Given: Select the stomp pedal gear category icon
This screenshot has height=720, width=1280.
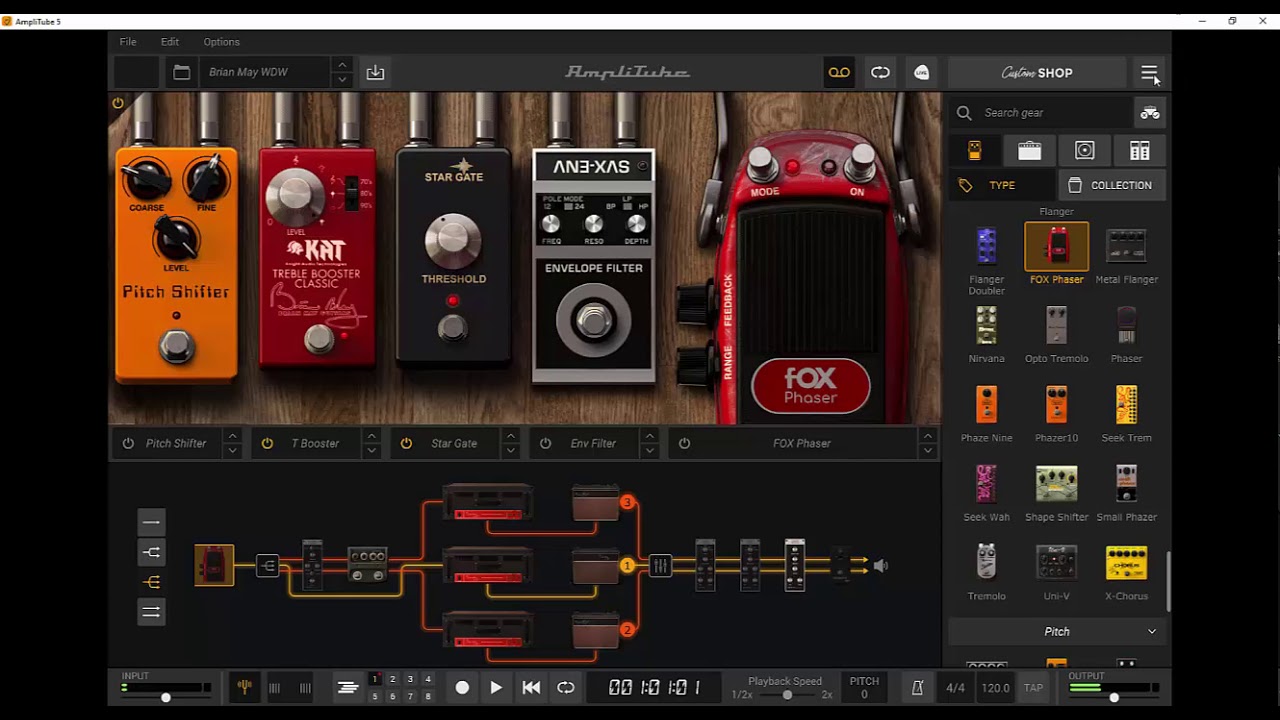Looking at the screenshot, I should click(x=974, y=151).
